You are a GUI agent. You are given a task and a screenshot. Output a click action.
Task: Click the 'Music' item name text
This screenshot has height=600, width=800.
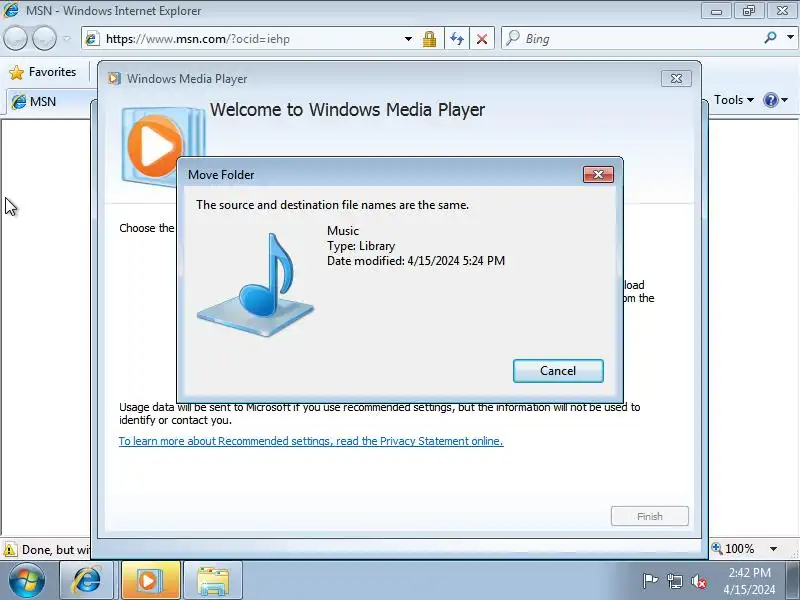point(343,231)
